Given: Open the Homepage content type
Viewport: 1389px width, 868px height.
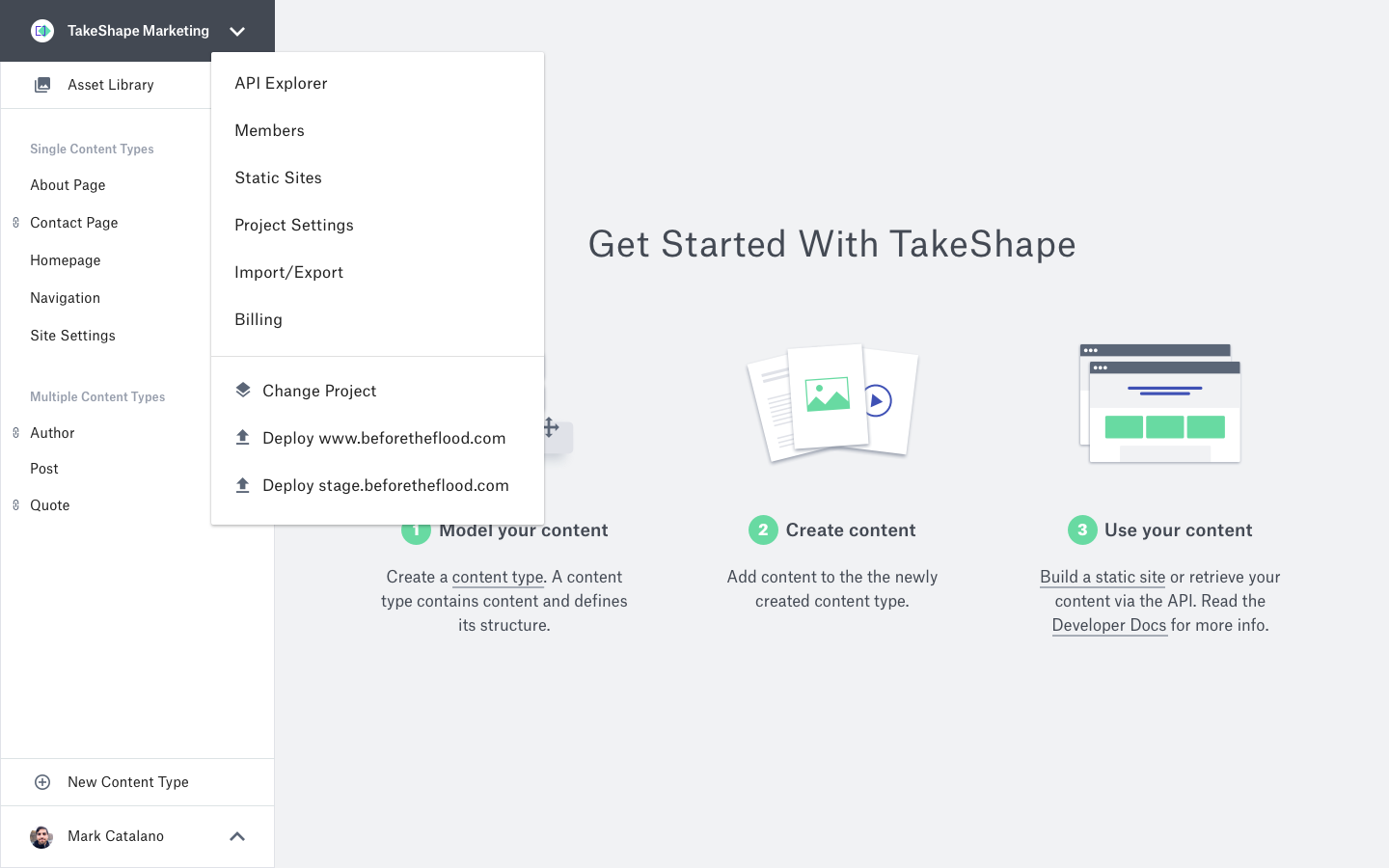Looking at the screenshot, I should click(66, 260).
